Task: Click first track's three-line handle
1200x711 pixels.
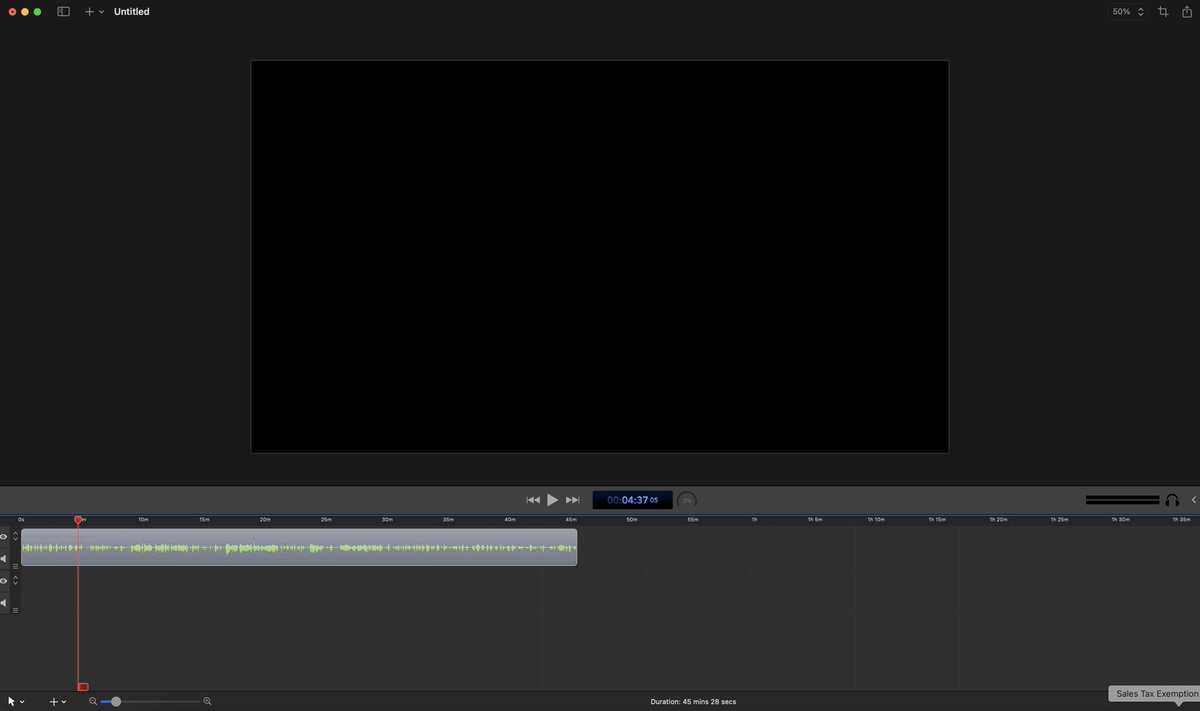Action: click(15, 566)
